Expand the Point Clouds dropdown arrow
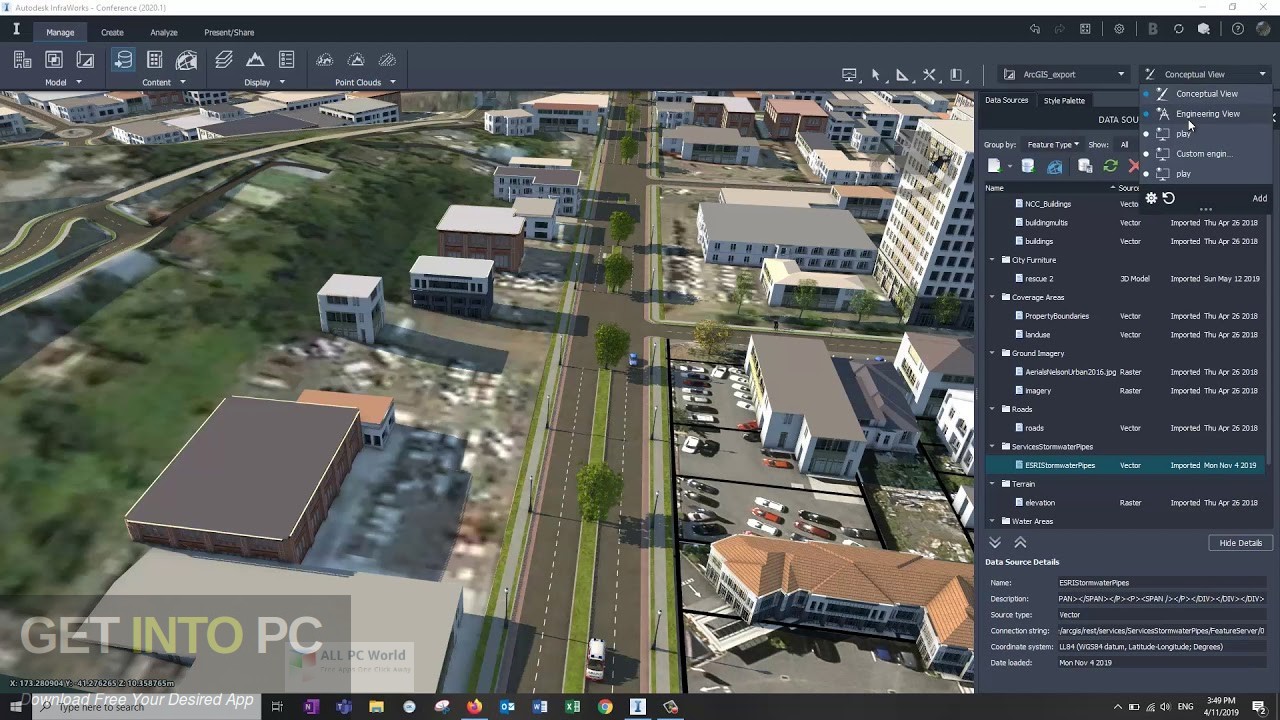The image size is (1280, 720). [x=392, y=82]
